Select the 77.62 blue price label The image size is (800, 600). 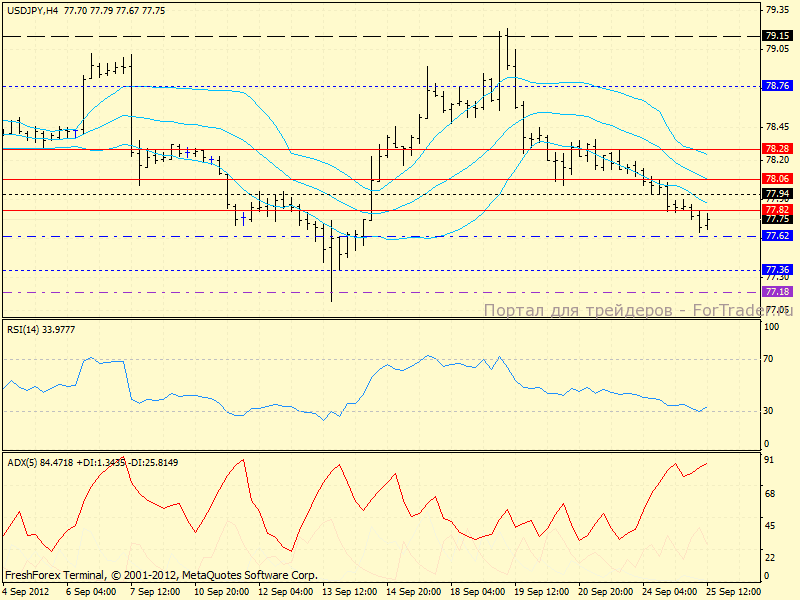tap(777, 236)
